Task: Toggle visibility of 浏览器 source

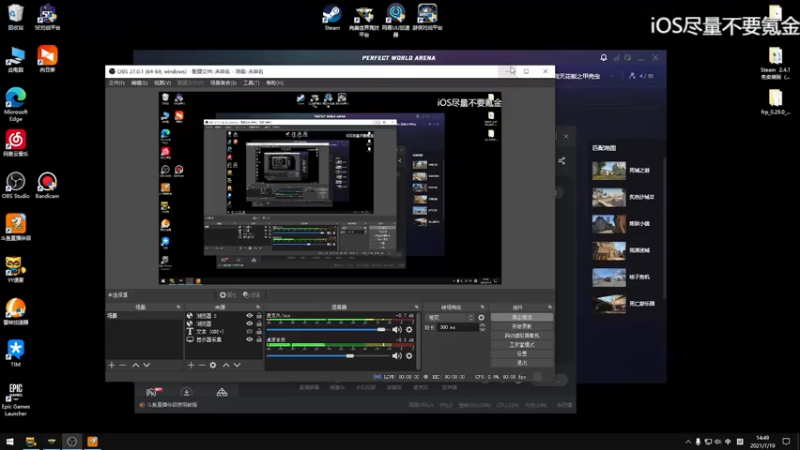Action: click(x=249, y=323)
